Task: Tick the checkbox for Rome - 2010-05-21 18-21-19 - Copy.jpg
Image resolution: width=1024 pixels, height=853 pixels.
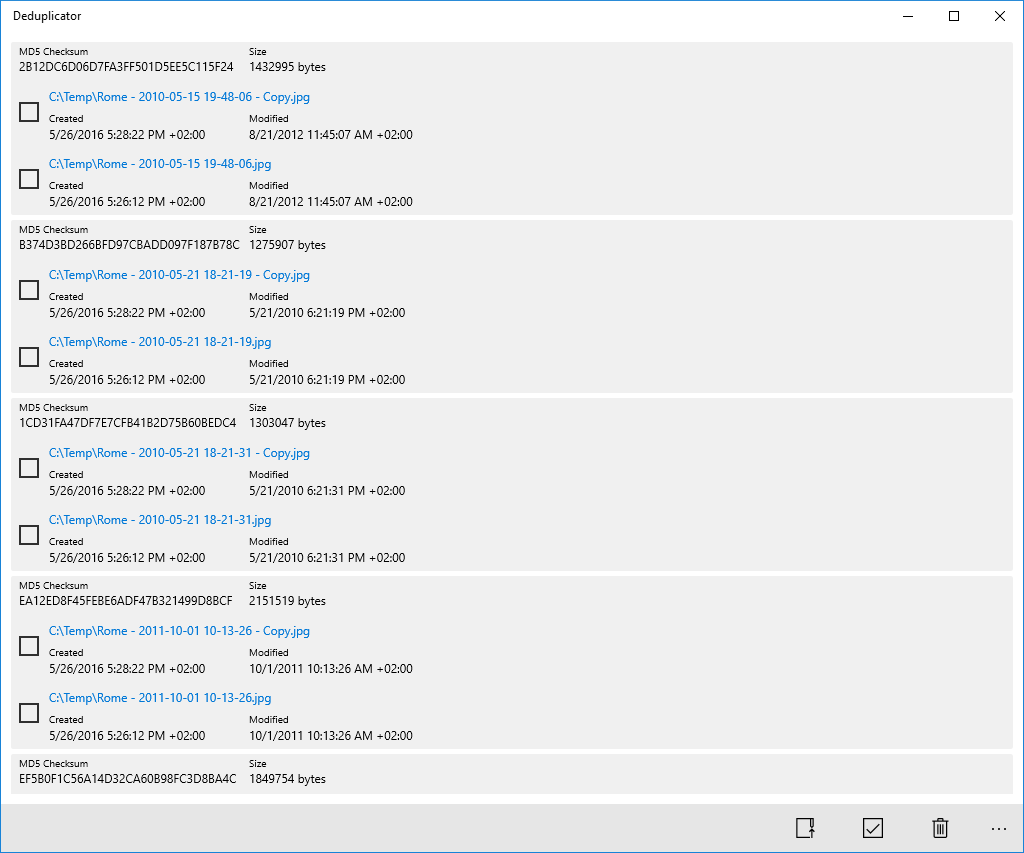Action: point(29,290)
